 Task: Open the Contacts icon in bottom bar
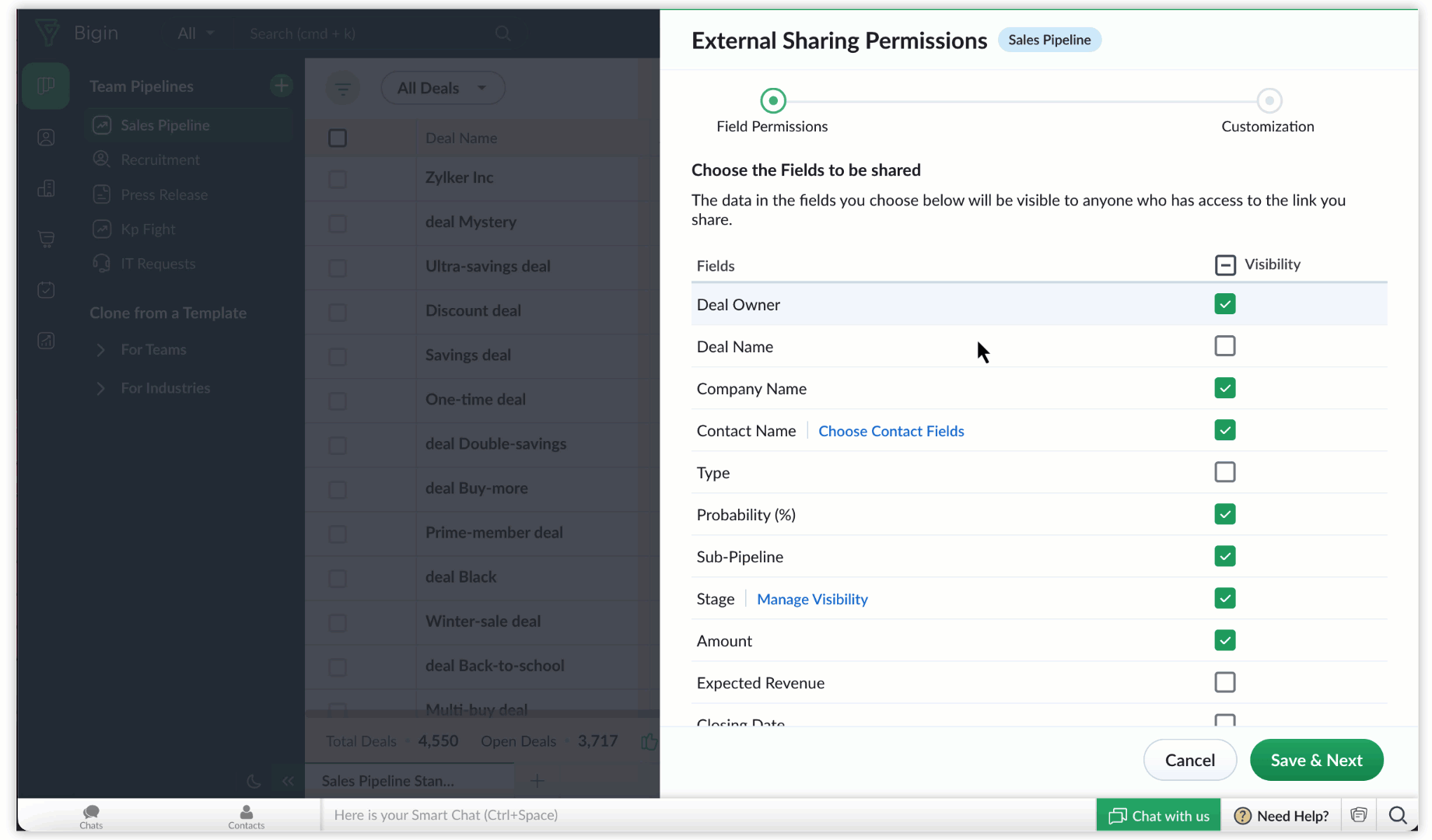click(x=246, y=815)
